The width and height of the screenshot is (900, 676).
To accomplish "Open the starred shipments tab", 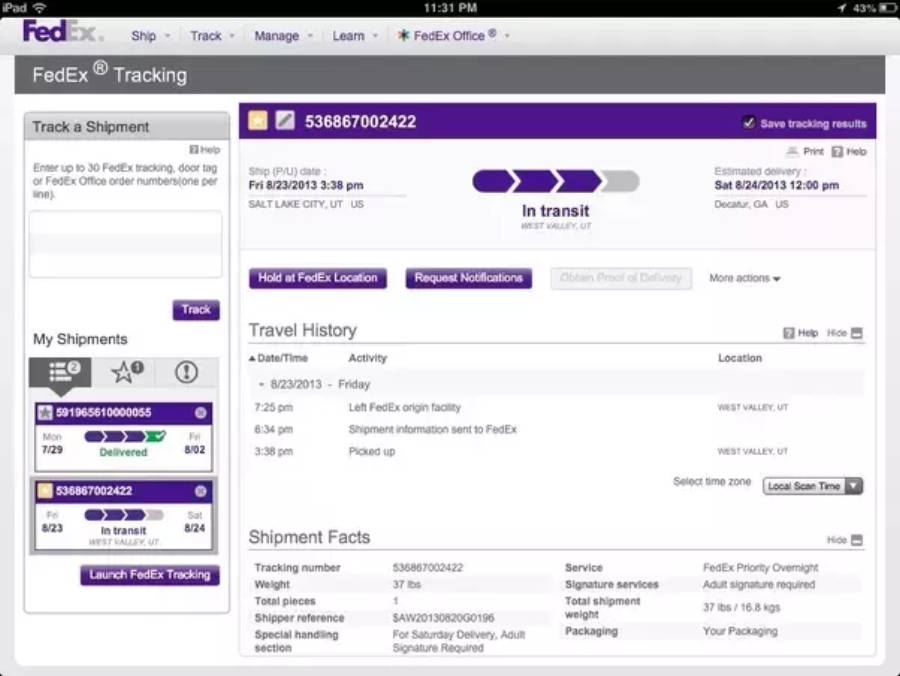I will point(126,372).
